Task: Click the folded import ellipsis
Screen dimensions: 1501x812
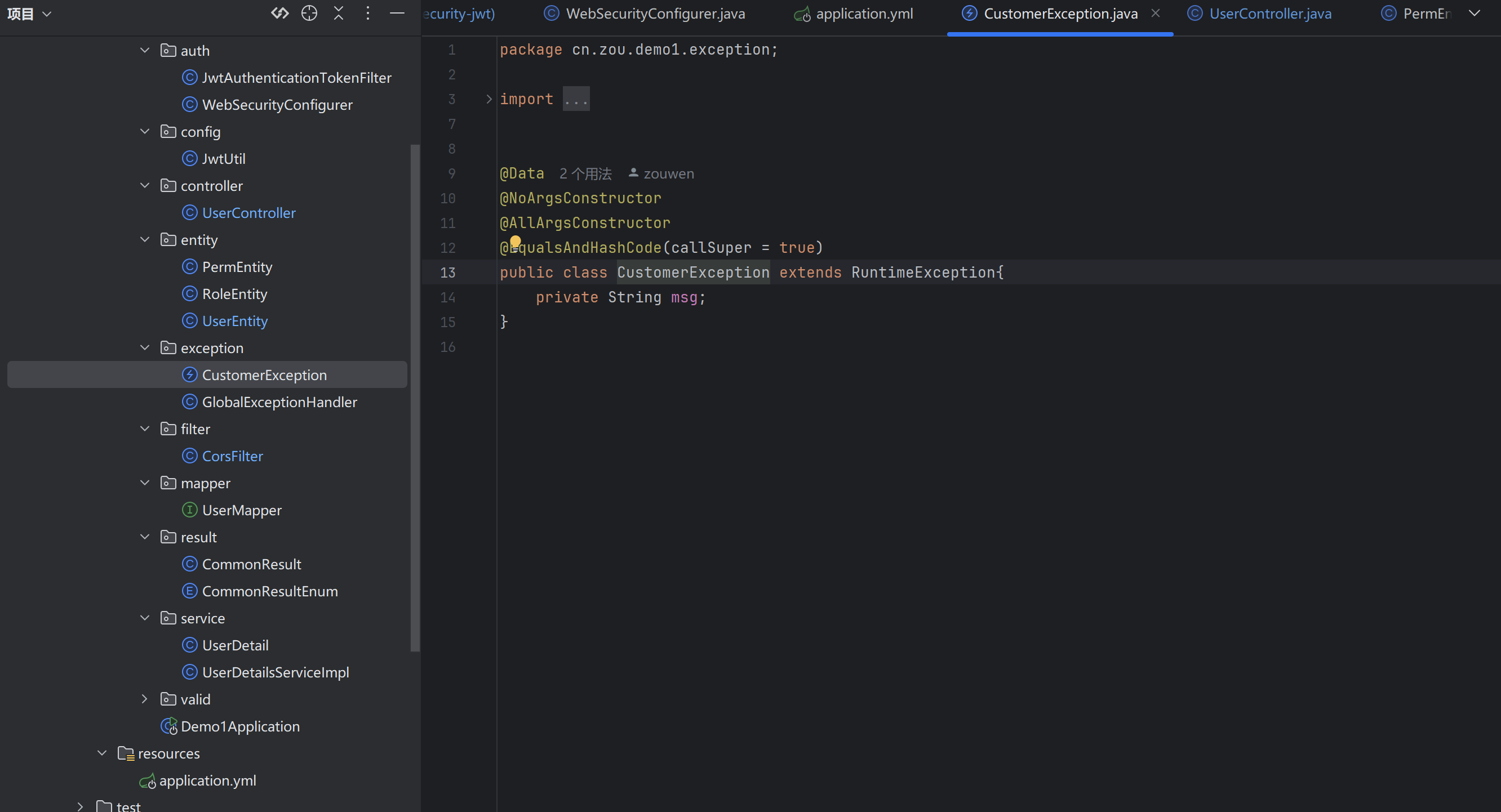Action: coord(576,99)
